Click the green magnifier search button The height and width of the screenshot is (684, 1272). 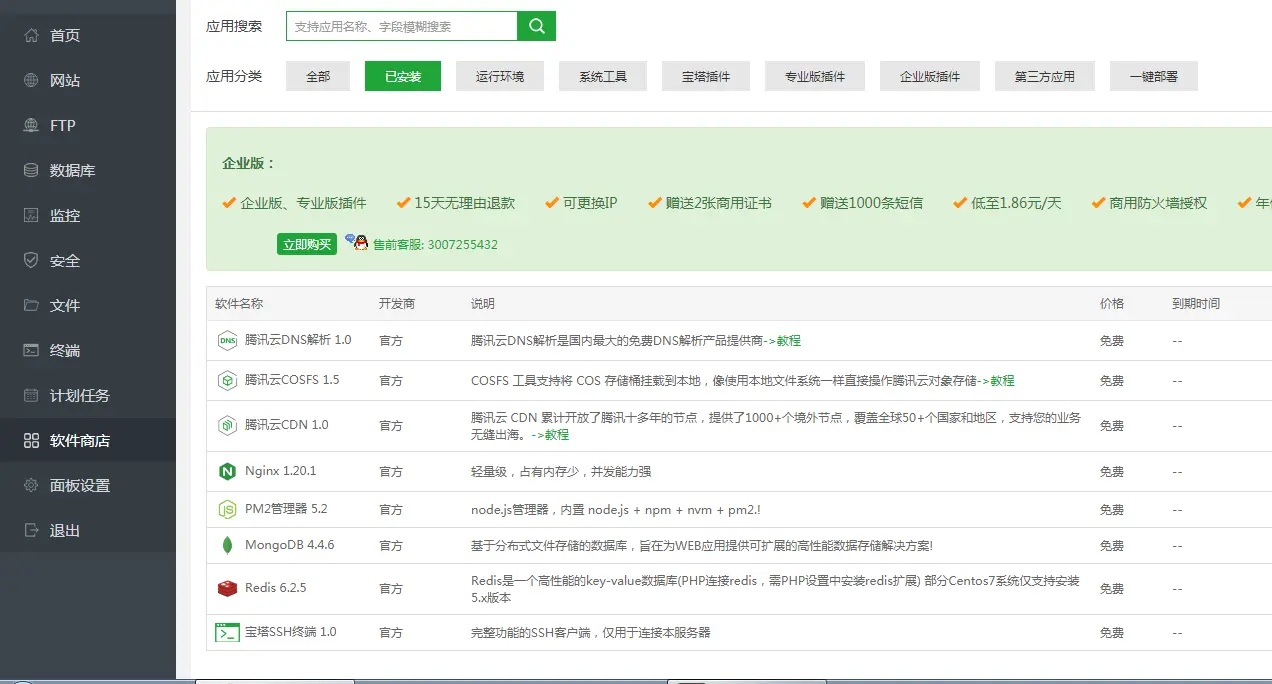click(537, 26)
